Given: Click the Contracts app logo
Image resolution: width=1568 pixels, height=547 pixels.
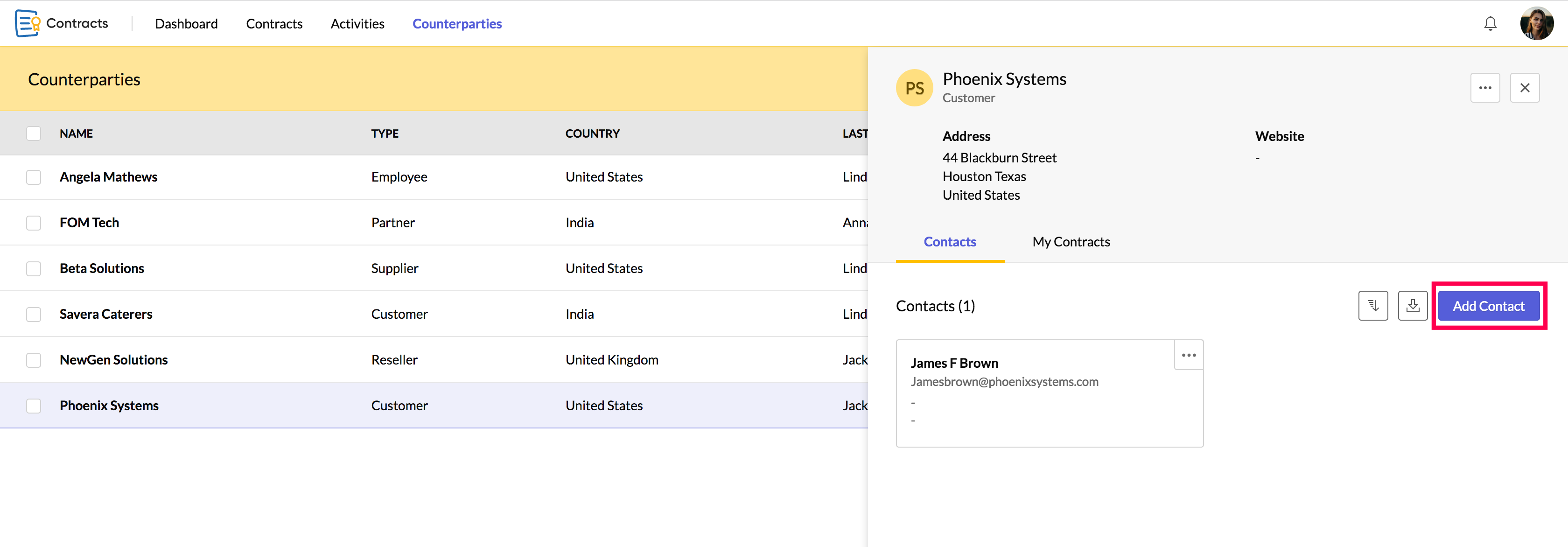Looking at the screenshot, I should pyautogui.click(x=28, y=23).
